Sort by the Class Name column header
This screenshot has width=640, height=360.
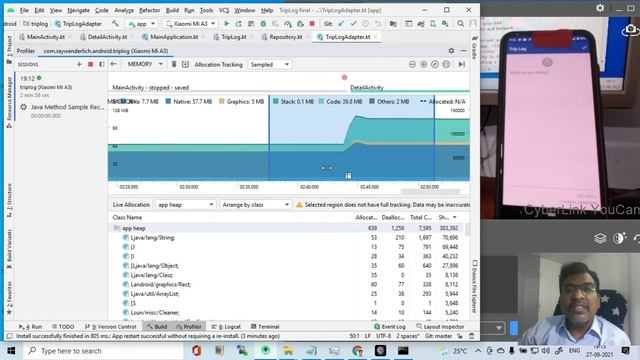coord(127,218)
